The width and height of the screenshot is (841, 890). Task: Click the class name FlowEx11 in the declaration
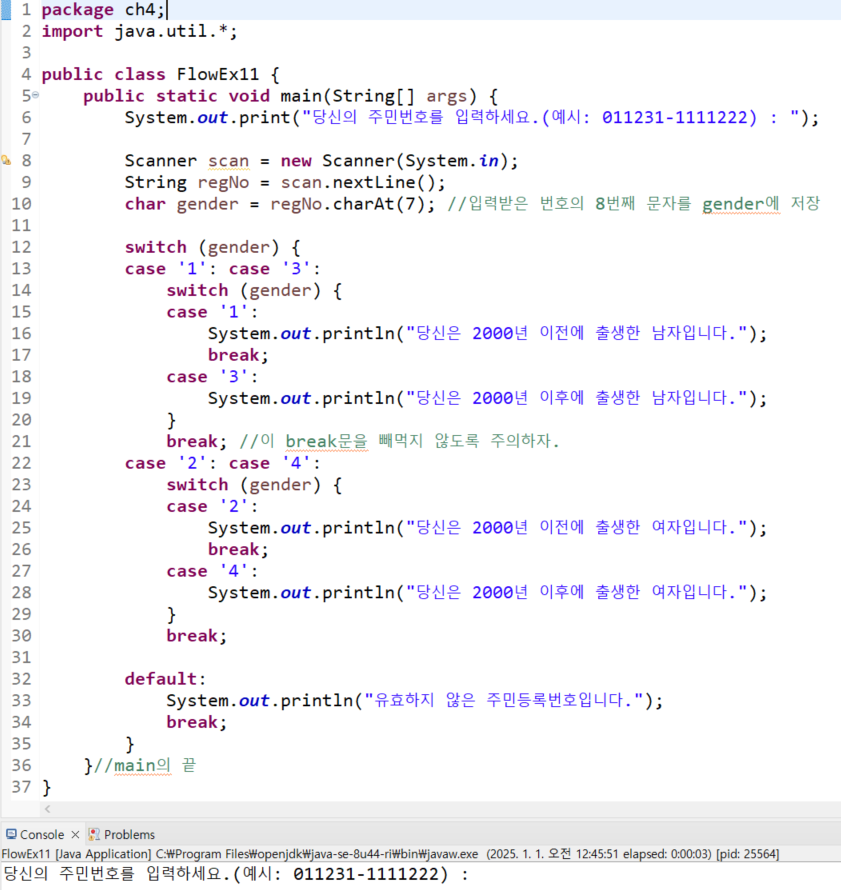click(x=217, y=74)
